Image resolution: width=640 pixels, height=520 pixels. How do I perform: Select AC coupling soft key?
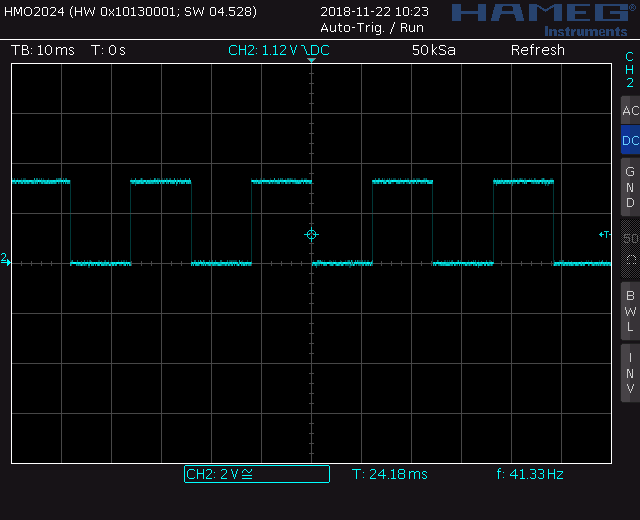tap(630, 110)
